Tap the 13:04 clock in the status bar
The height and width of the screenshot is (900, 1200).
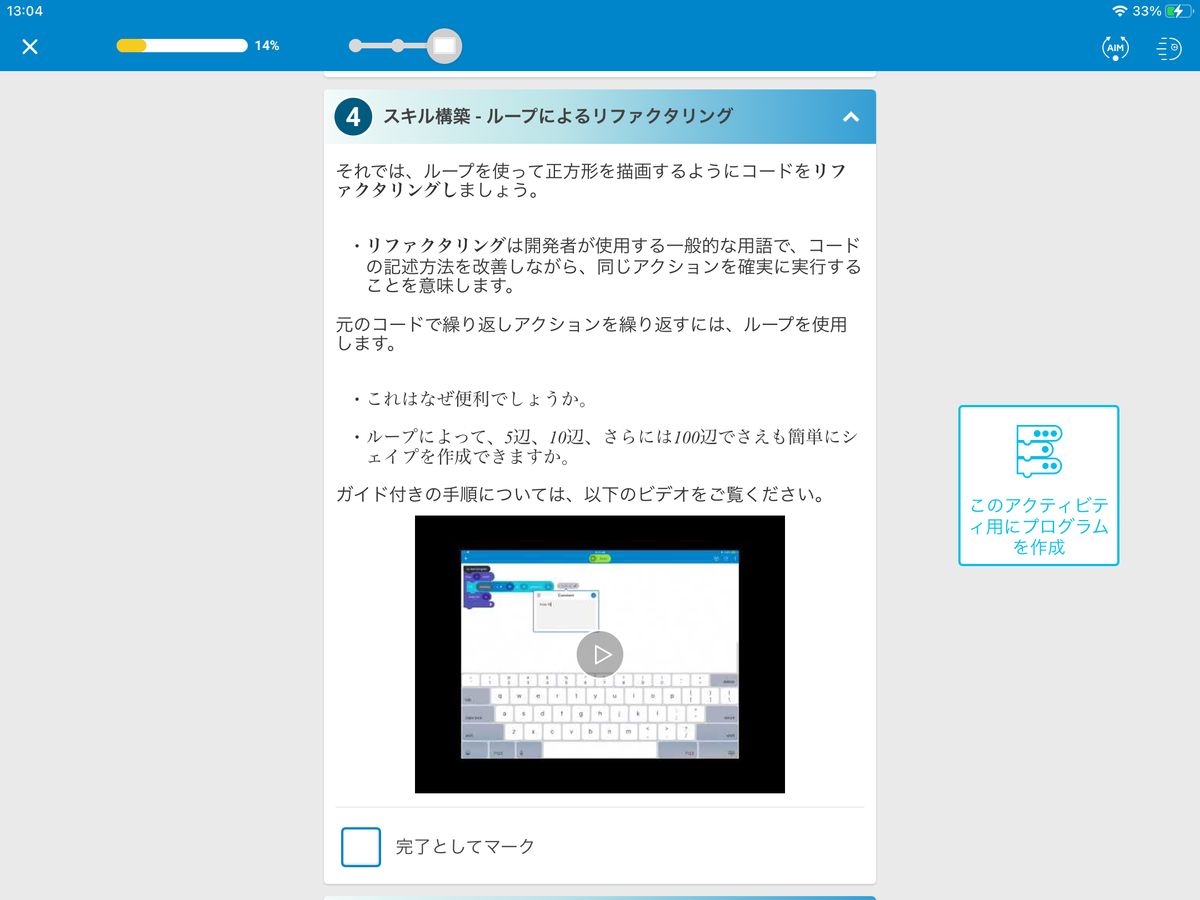click(x=25, y=11)
